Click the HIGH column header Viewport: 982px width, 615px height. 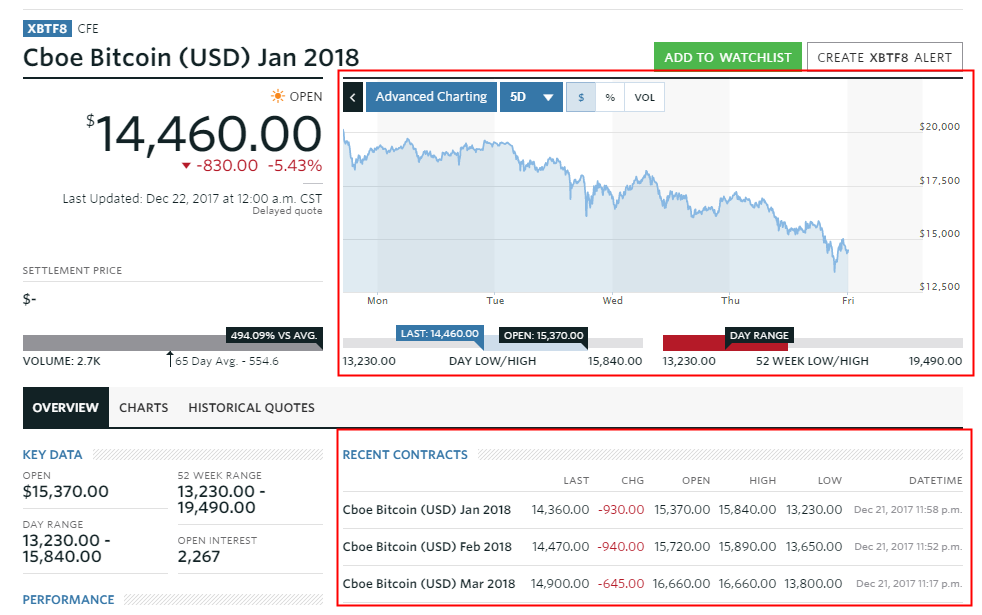[763, 480]
